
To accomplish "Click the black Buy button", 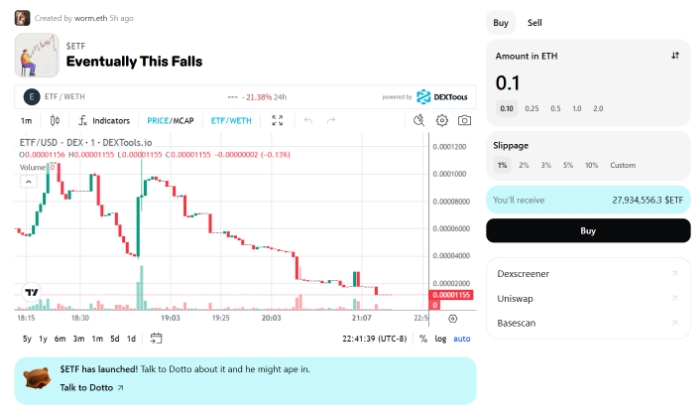I will (x=588, y=231).
